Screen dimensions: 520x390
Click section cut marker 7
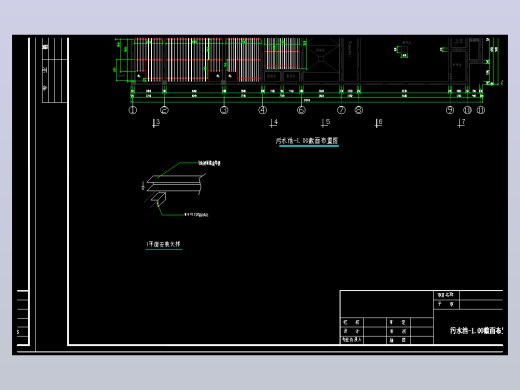[x=461, y=123]
